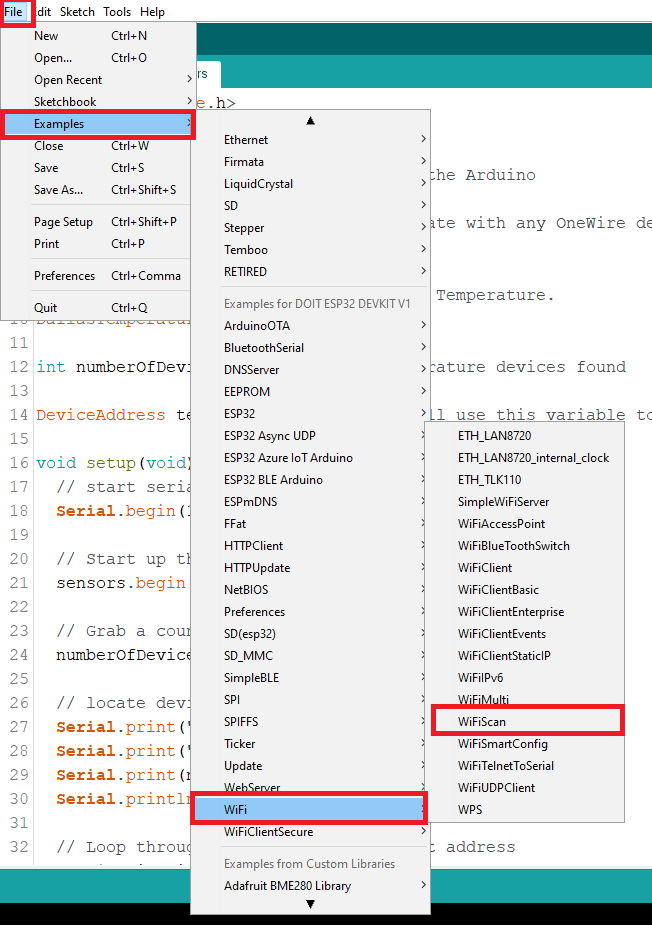
Task: Open WiFiBlueToothSwitch example
Action: click(x=525, y=546)
